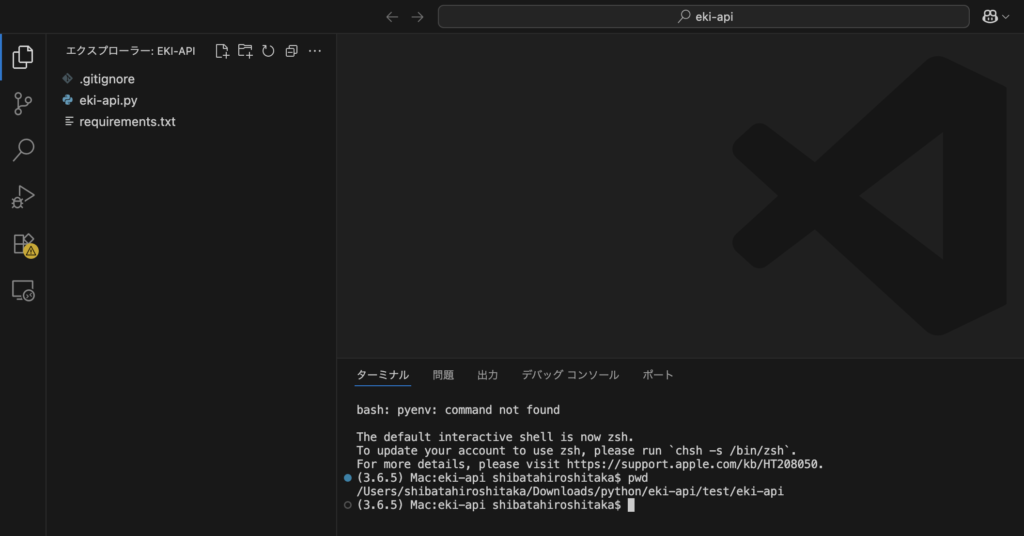Go back with the left arrow
The image size is (1024, 536).
(392, 17)
